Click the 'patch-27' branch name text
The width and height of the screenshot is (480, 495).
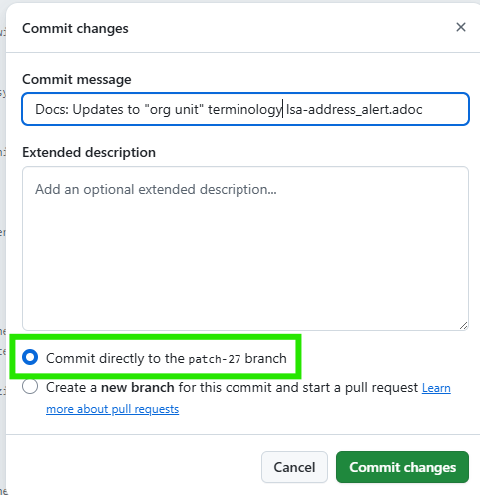(214, 359)
